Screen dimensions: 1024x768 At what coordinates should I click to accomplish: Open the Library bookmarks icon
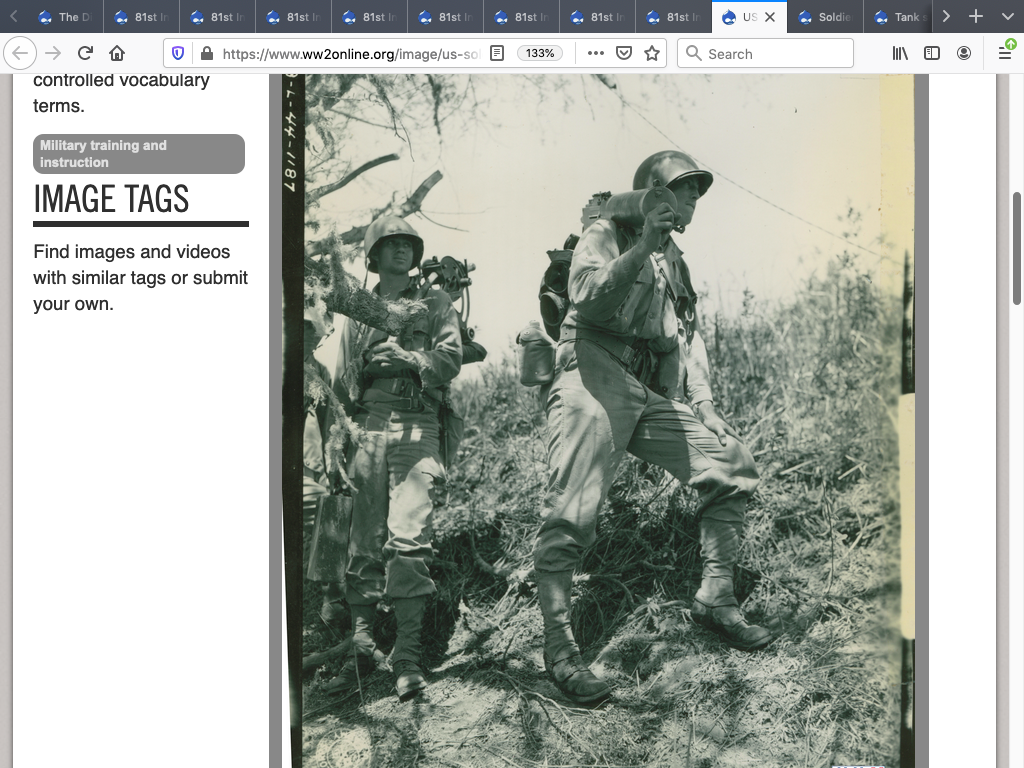(x=900, y=53)
